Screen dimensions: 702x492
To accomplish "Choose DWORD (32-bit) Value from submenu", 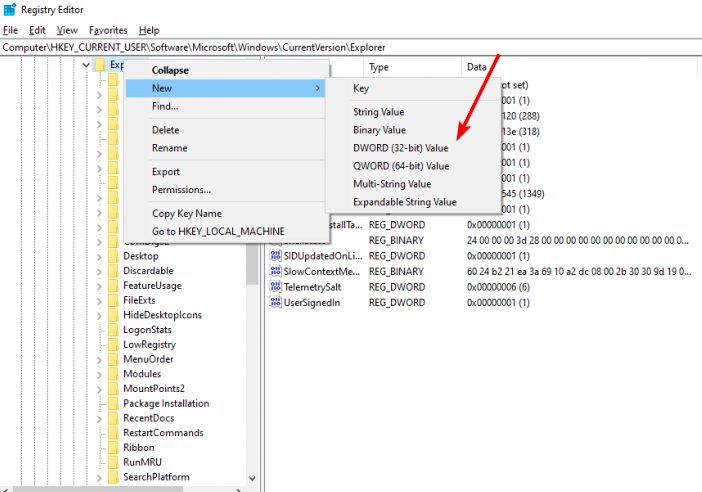I will pos(400,148).
